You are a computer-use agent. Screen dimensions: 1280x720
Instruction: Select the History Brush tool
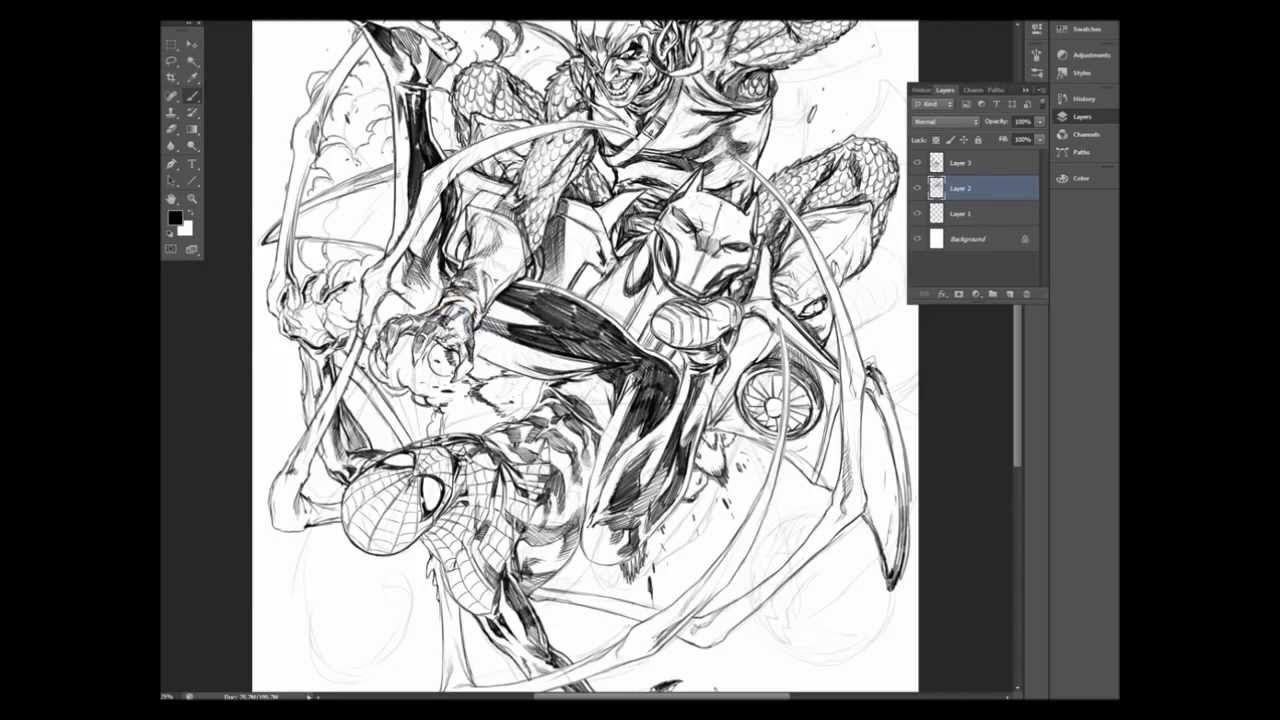click(x=191, y=112)
